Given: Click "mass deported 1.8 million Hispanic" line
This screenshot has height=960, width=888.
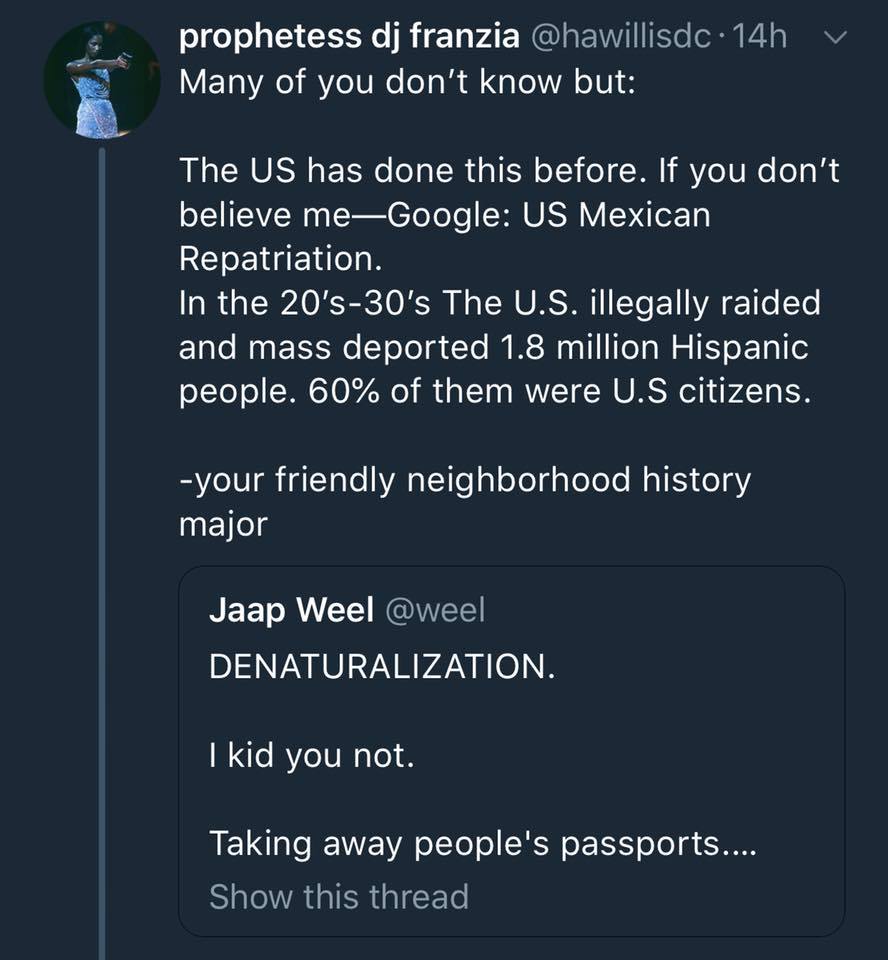Looking at the screenshot, I should 493,347.
